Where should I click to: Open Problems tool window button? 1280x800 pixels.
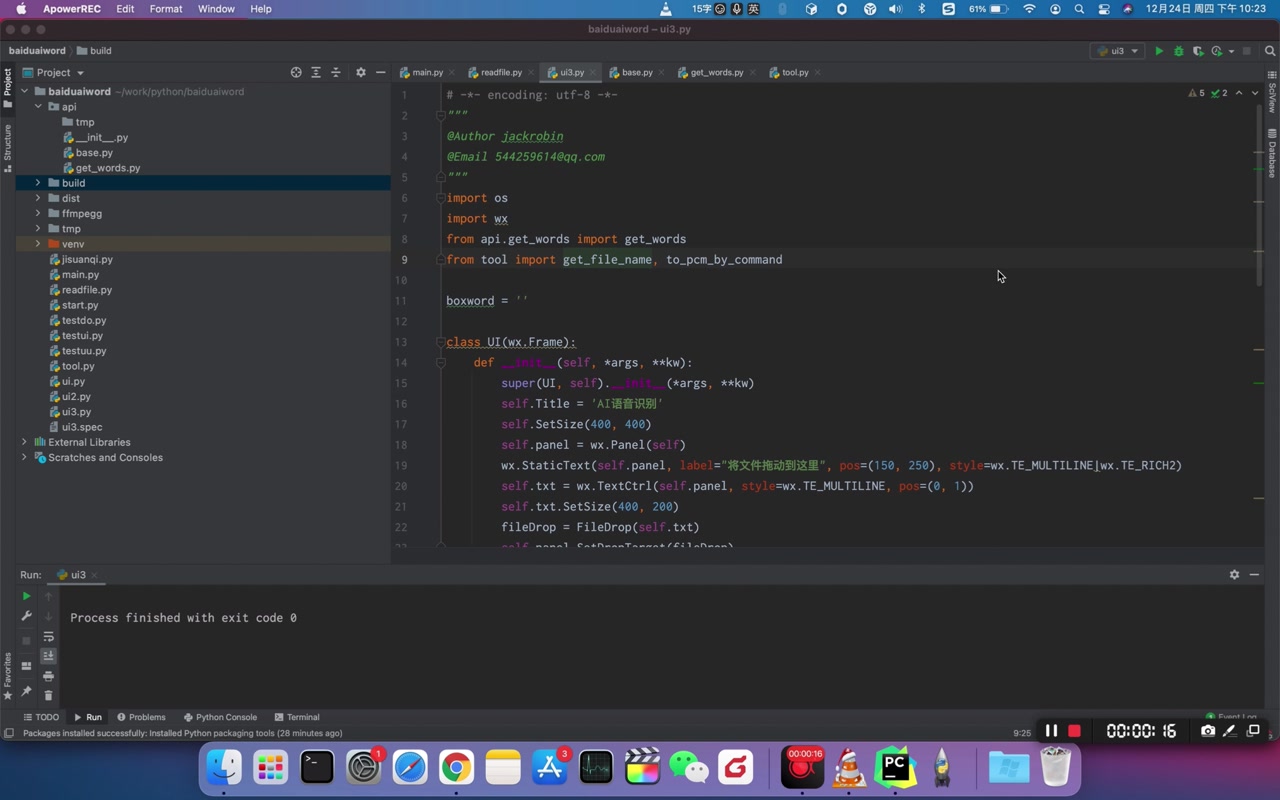pyautogui.click(x=141, y=717)
